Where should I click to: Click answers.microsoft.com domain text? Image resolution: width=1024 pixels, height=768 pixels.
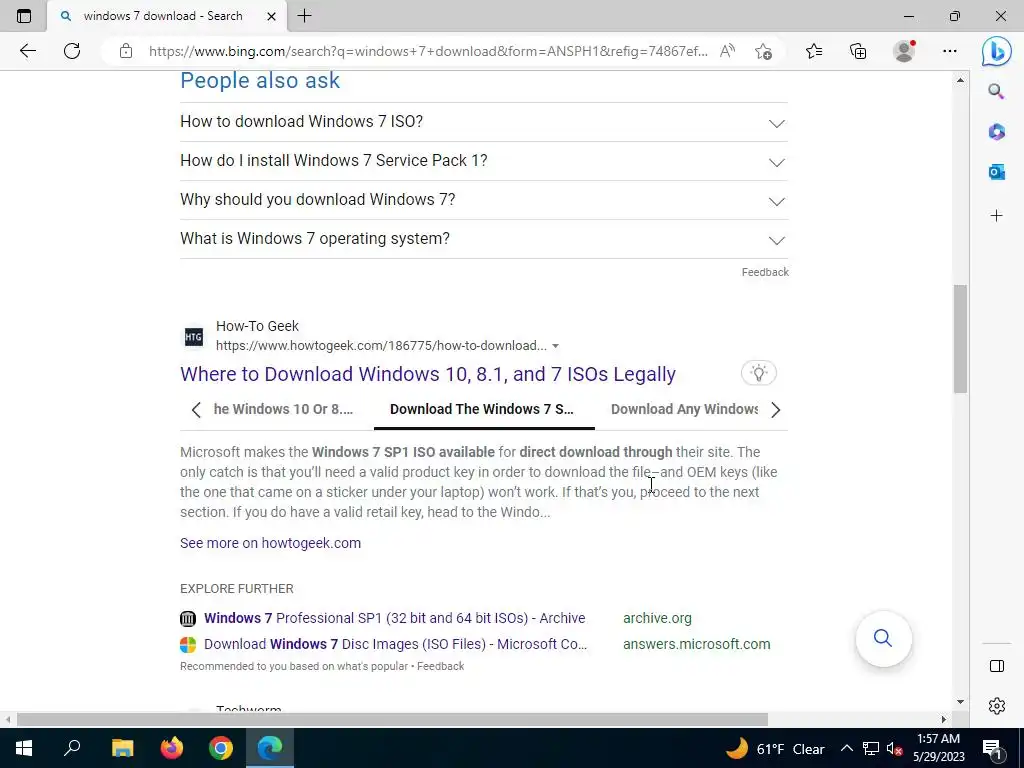tap(697, 645)
